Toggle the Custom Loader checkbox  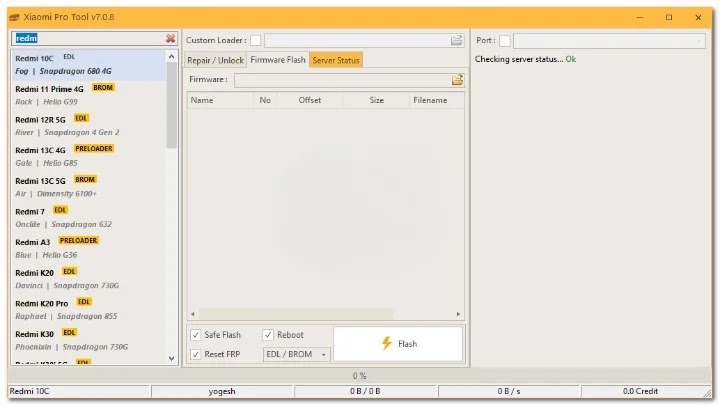(x=256, y=40)
